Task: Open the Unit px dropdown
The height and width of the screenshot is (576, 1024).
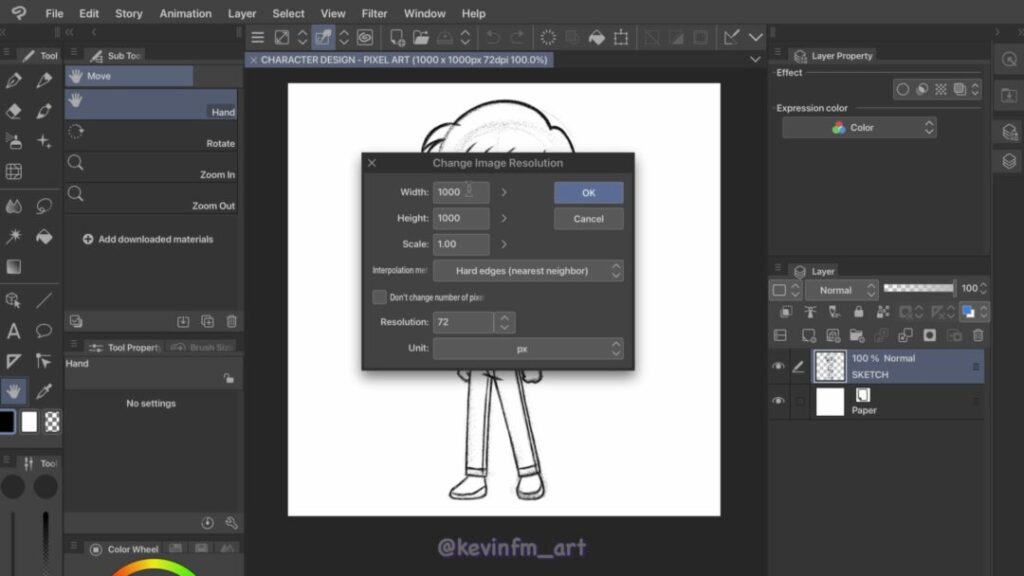Action: tap(527, 348)
